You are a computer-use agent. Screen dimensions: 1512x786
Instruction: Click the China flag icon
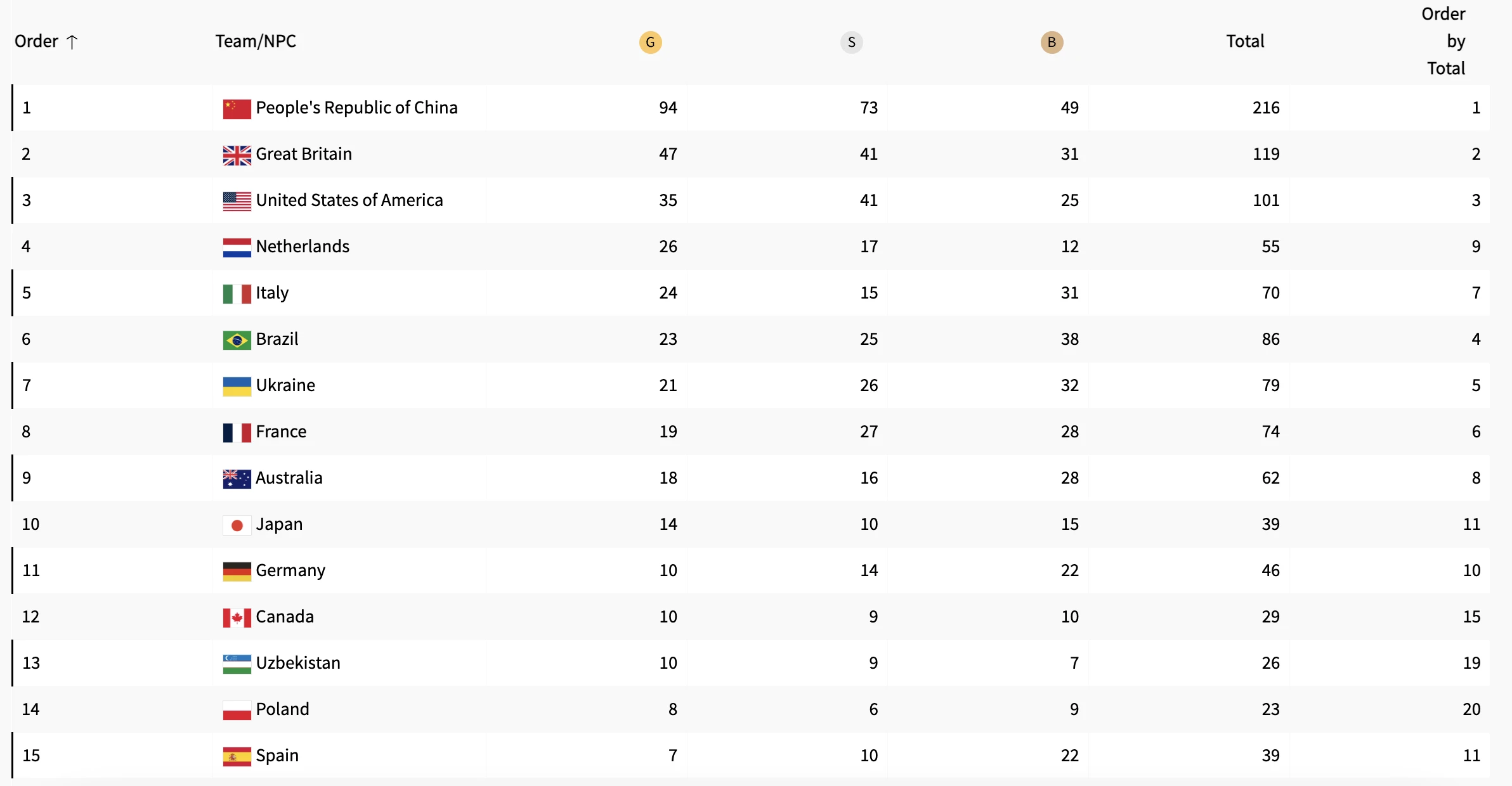[237, 109]
